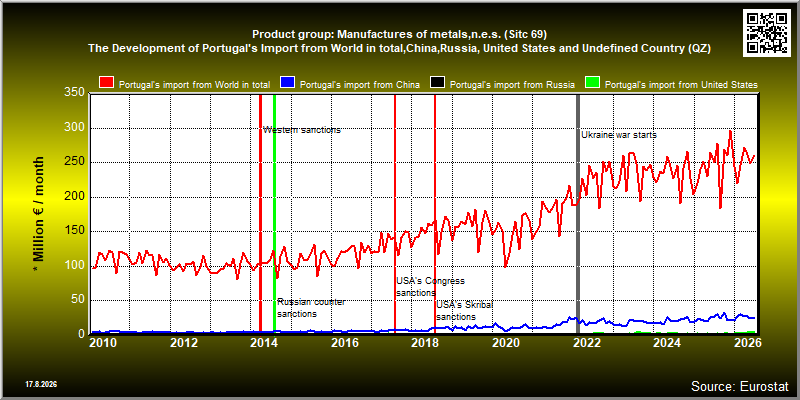Select the red World total legend swatch

pos(107,84)
